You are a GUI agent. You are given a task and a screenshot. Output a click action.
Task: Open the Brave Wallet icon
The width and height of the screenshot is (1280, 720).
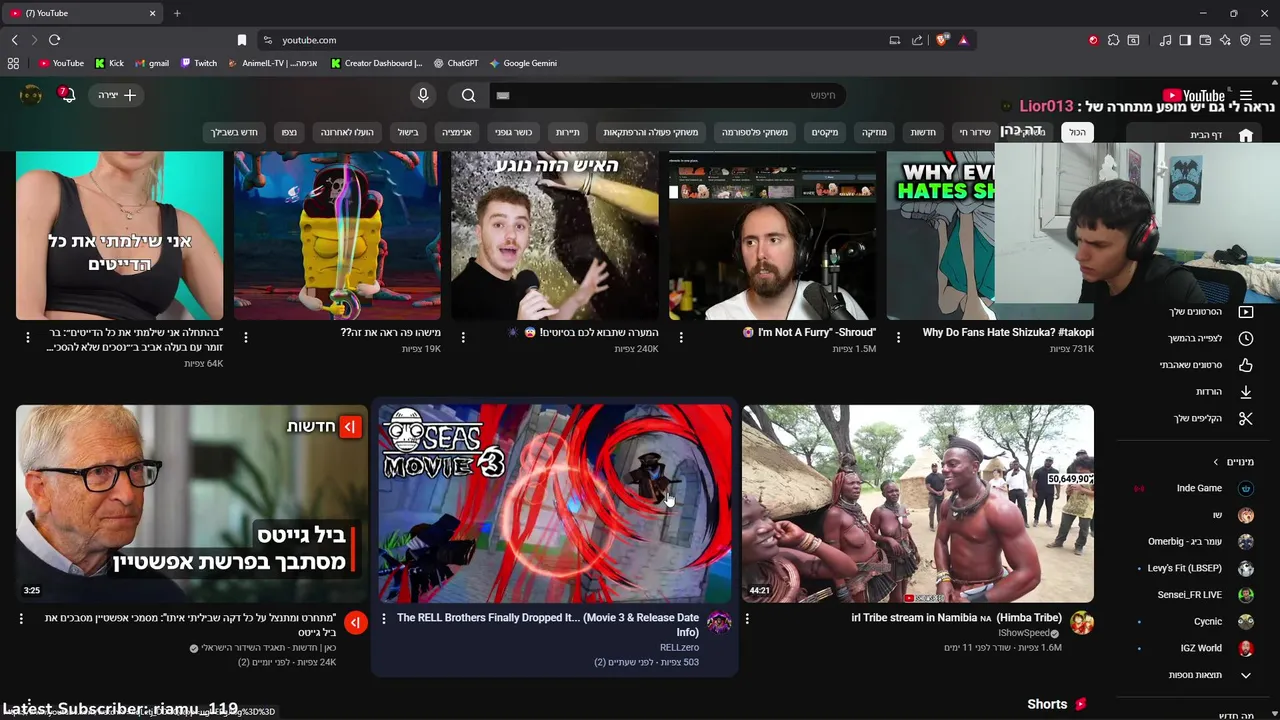(x=1205, y=40)
